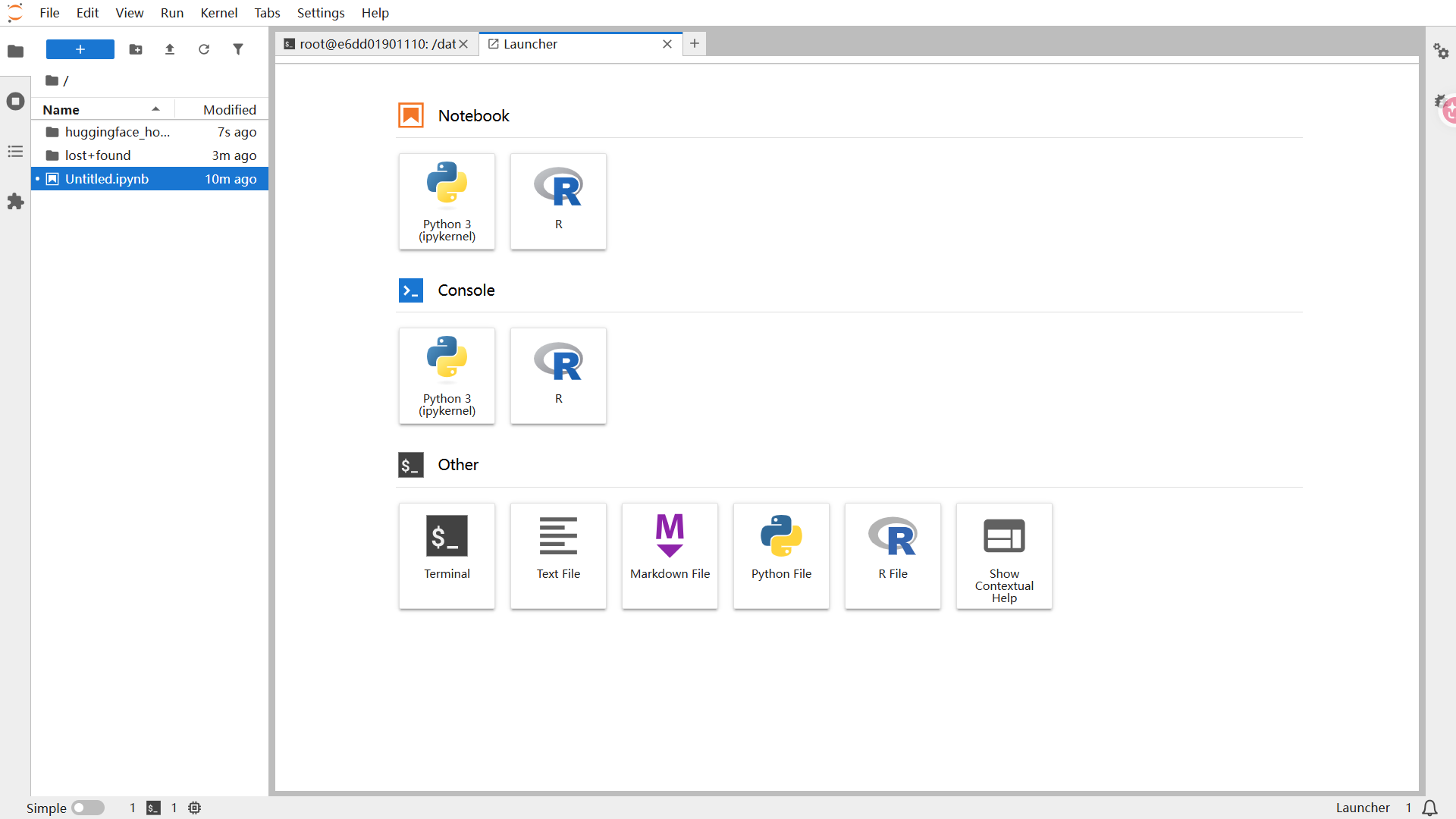This screenshot has width=1456, height=819.
Task: Create a new Markdown File
Action: [670, 556]
